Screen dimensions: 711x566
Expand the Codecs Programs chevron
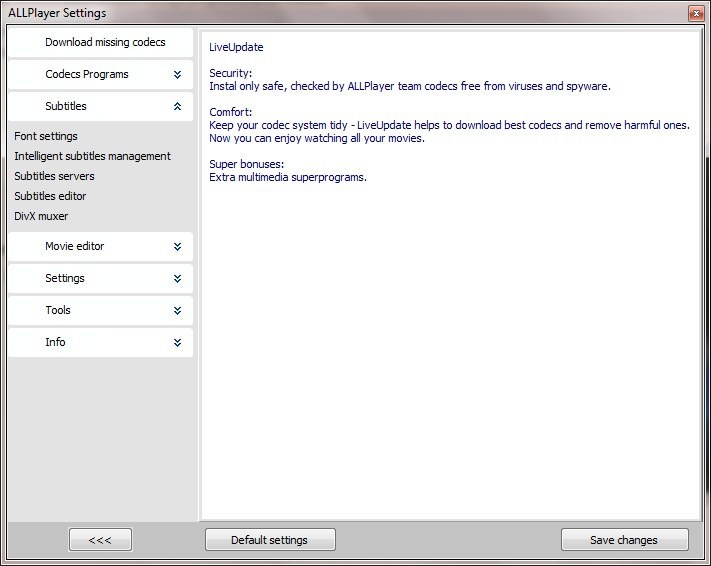[177, 74]
